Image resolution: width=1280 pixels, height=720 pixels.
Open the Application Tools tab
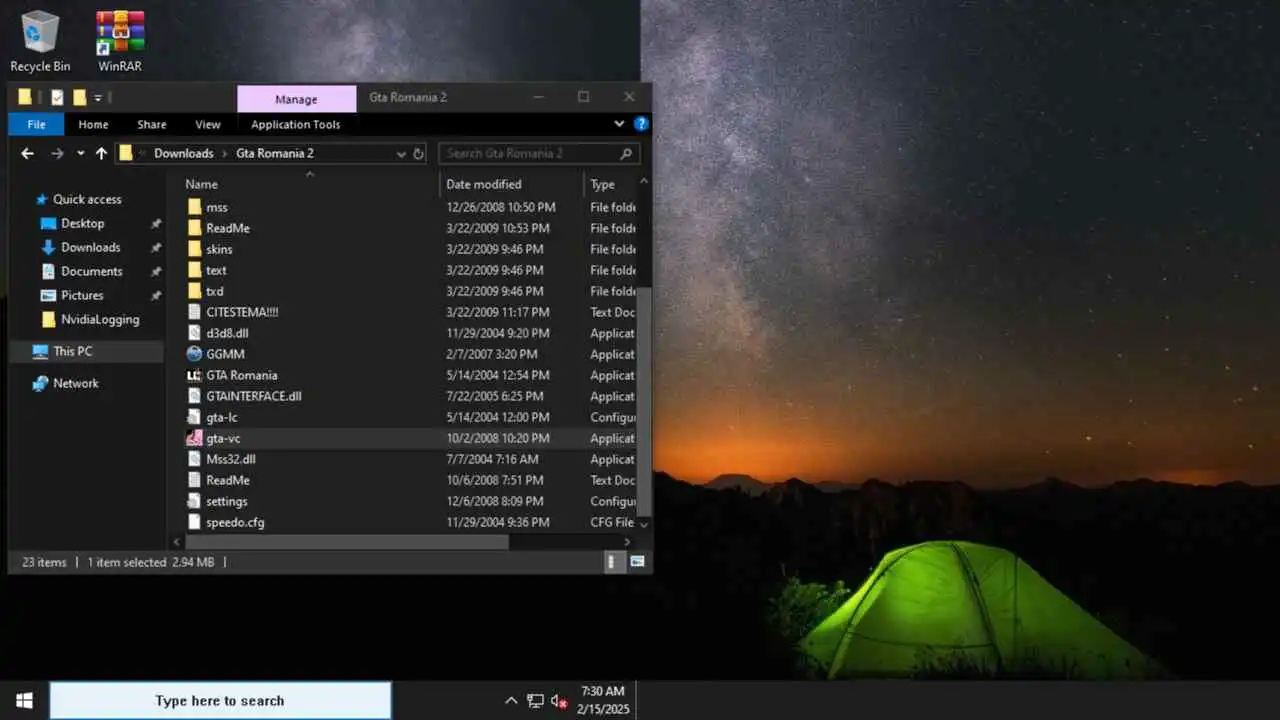[296, 124]
